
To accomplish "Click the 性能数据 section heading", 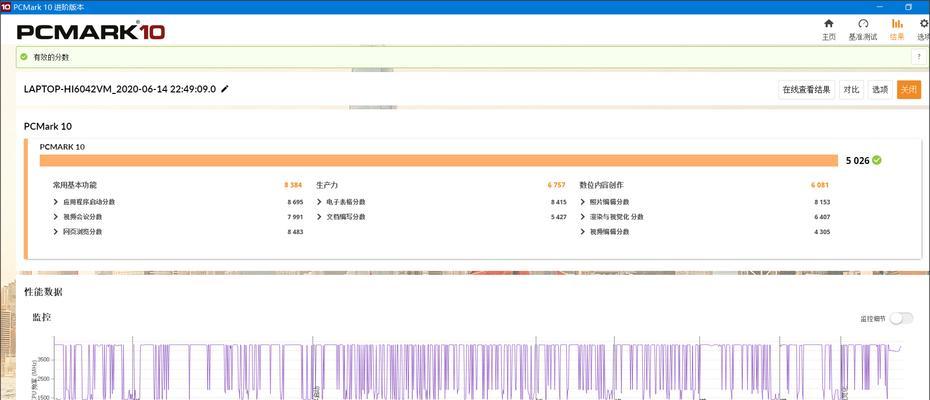I will point(43,292).
